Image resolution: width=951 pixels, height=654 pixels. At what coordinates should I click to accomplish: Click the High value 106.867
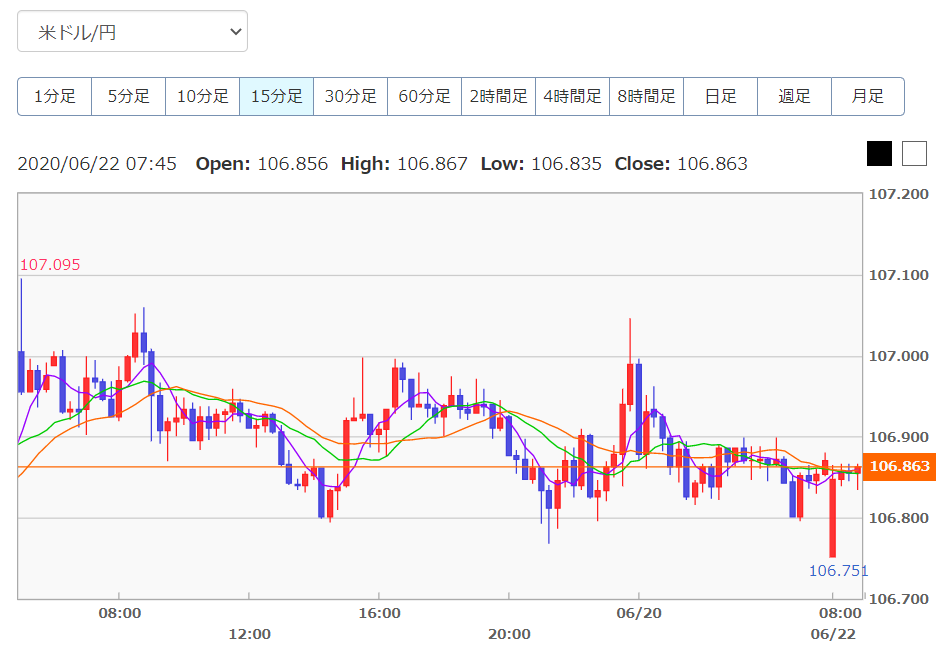click(432, 164)
